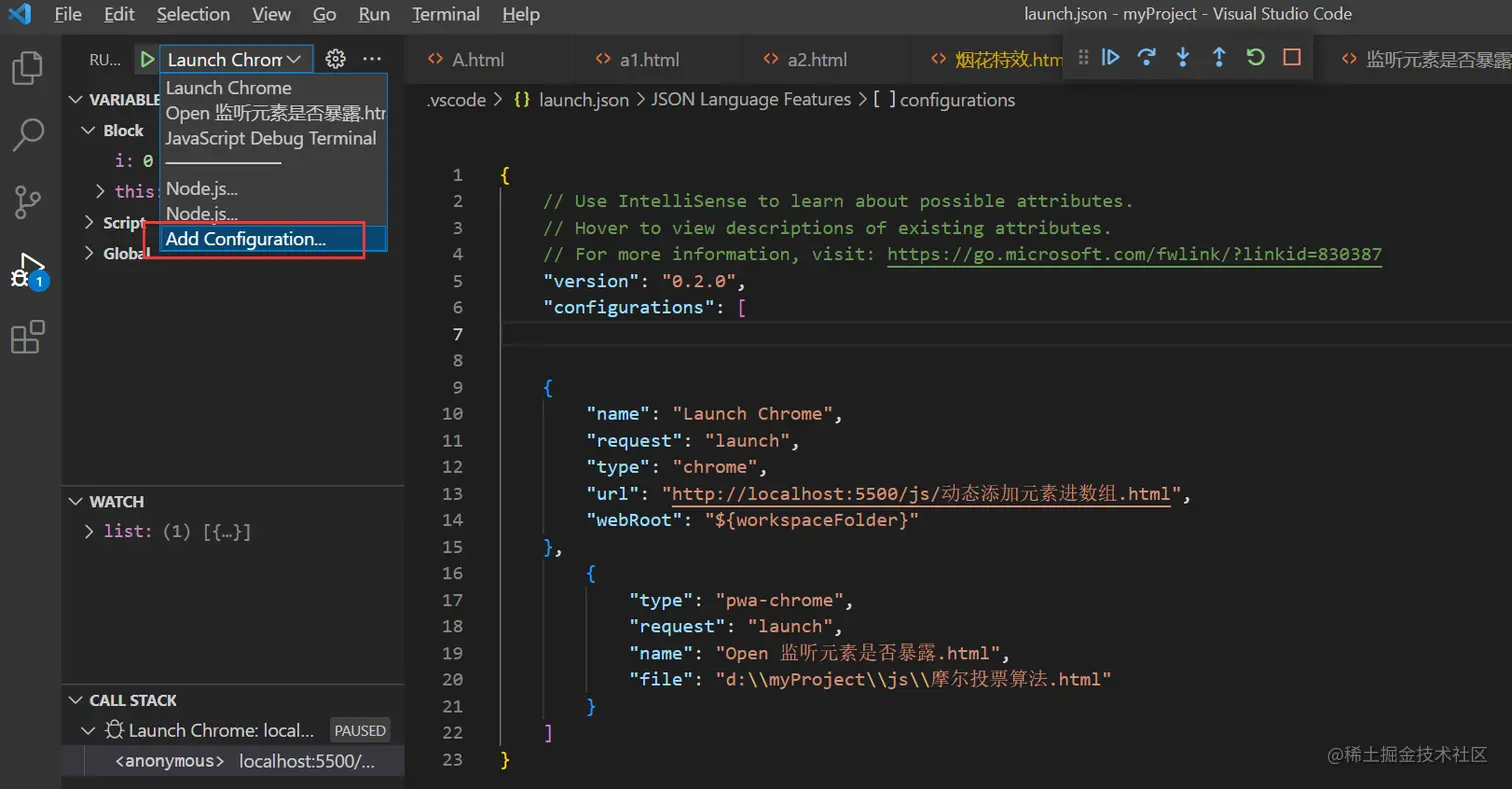The image size is (1512, 789).
Task: Step into in the debug toolbar
Action: 1183,58
